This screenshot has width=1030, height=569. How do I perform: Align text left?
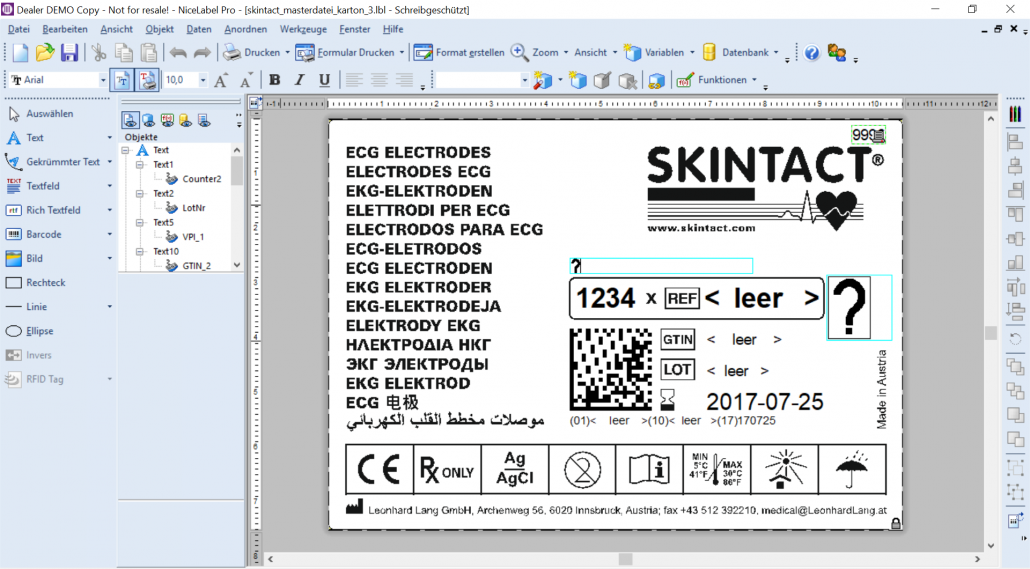(354, 80)
